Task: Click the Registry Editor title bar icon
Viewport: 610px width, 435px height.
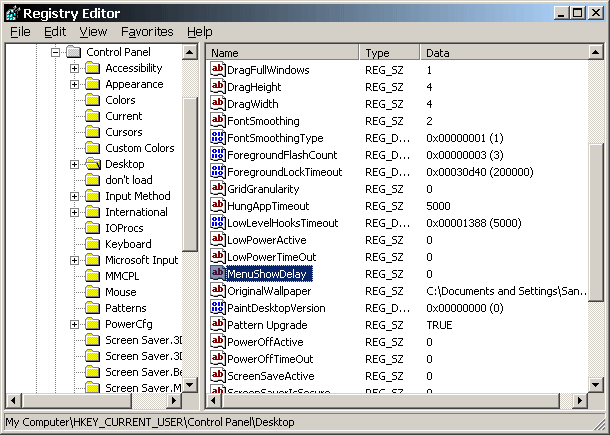Action: [12, 13]
